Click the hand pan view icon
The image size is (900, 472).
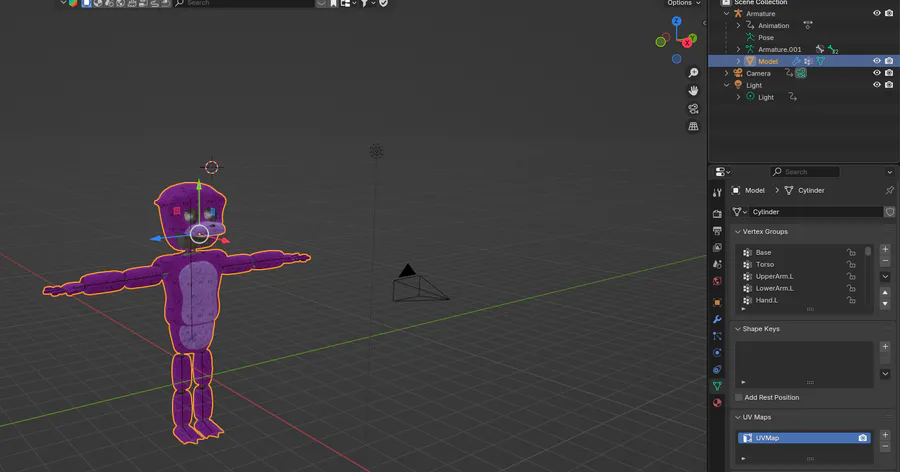click(693, 91)
